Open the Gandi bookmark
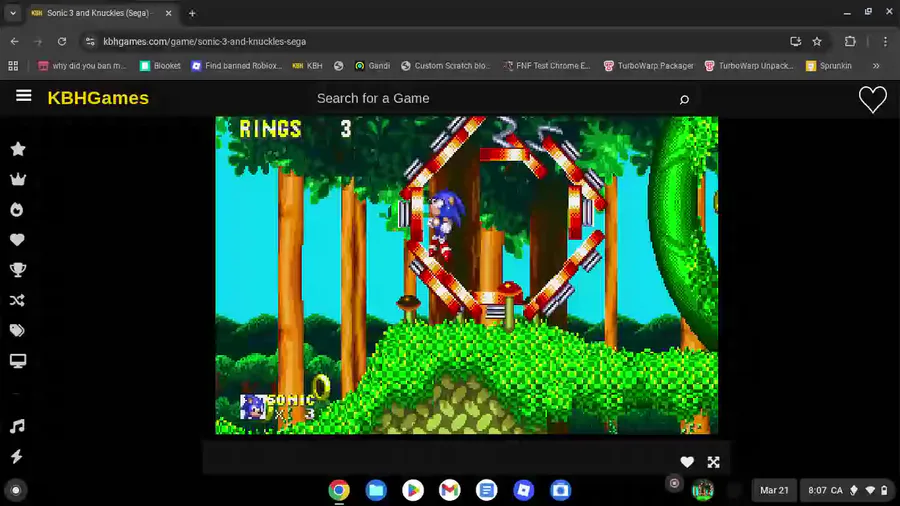 373,66
